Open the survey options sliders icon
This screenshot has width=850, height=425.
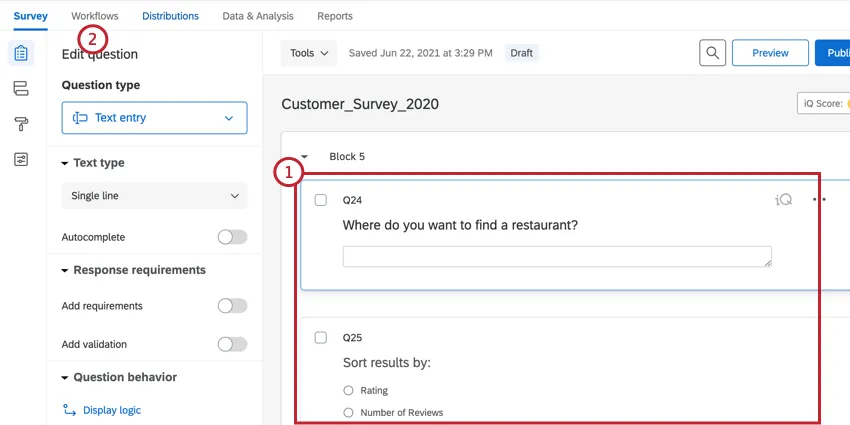[21, 159]
